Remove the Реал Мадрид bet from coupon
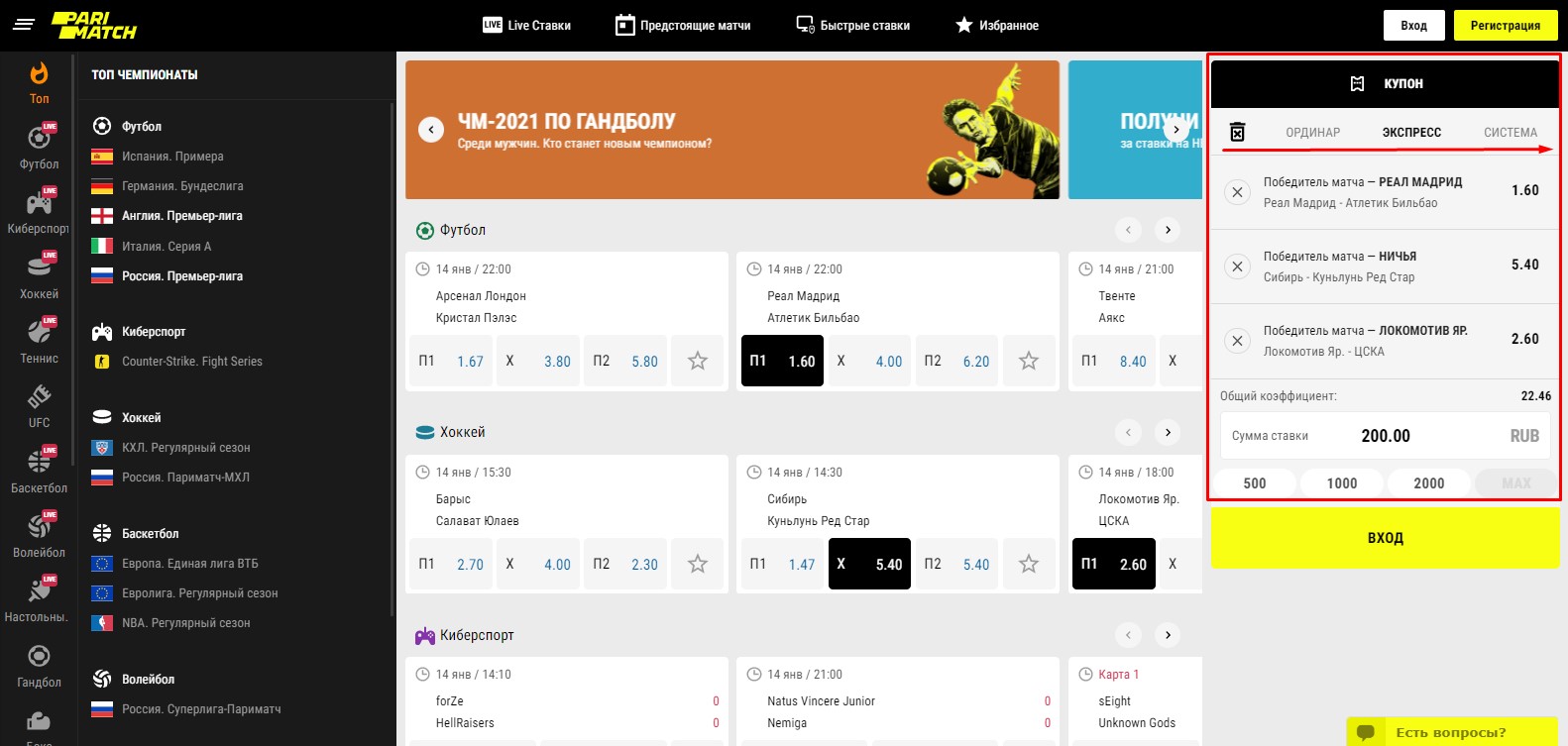 pos(1237,192)
